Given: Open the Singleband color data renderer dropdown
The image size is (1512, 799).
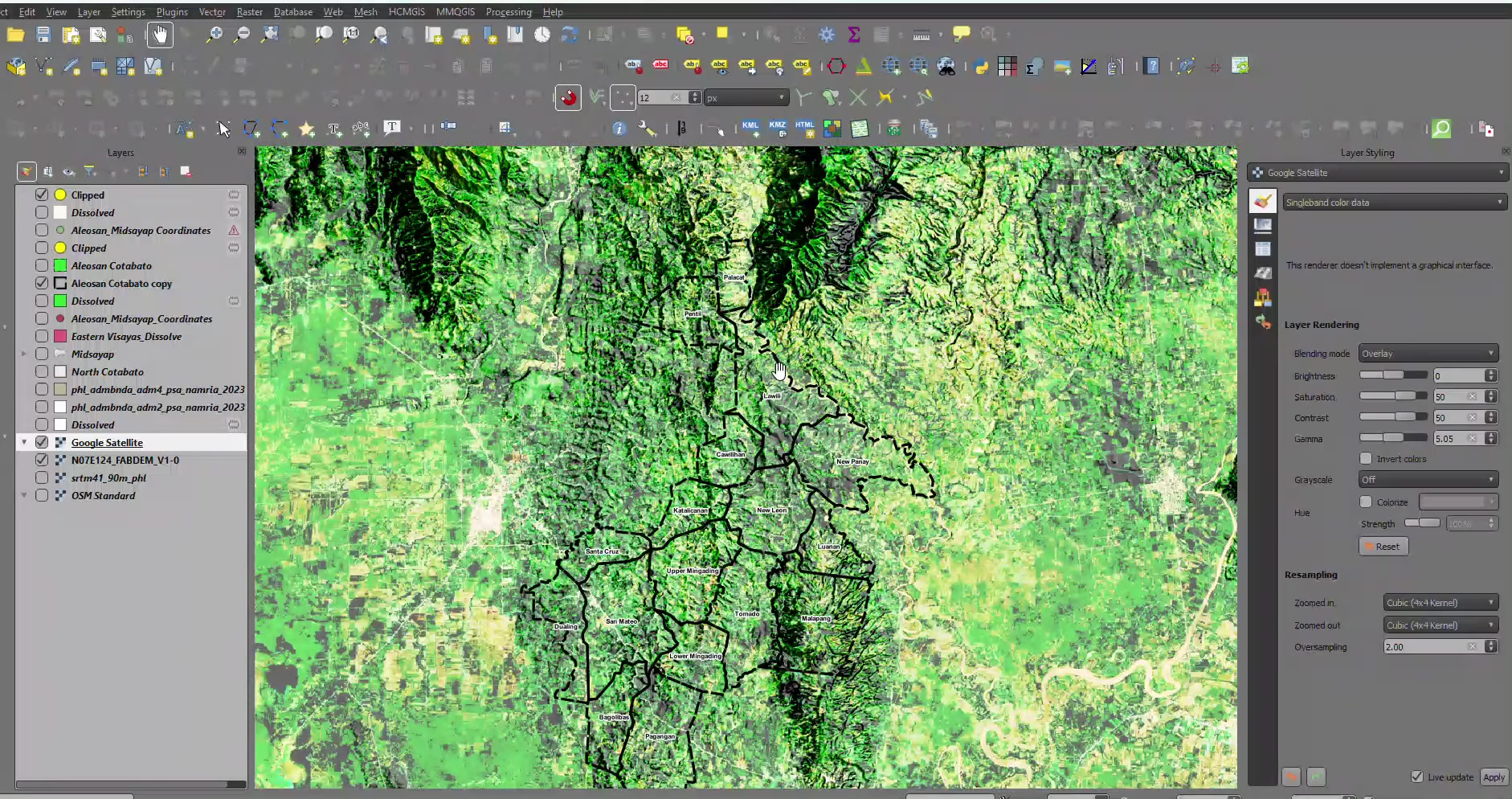Looking at the screenshot, I should click(x=1394, y=203).
